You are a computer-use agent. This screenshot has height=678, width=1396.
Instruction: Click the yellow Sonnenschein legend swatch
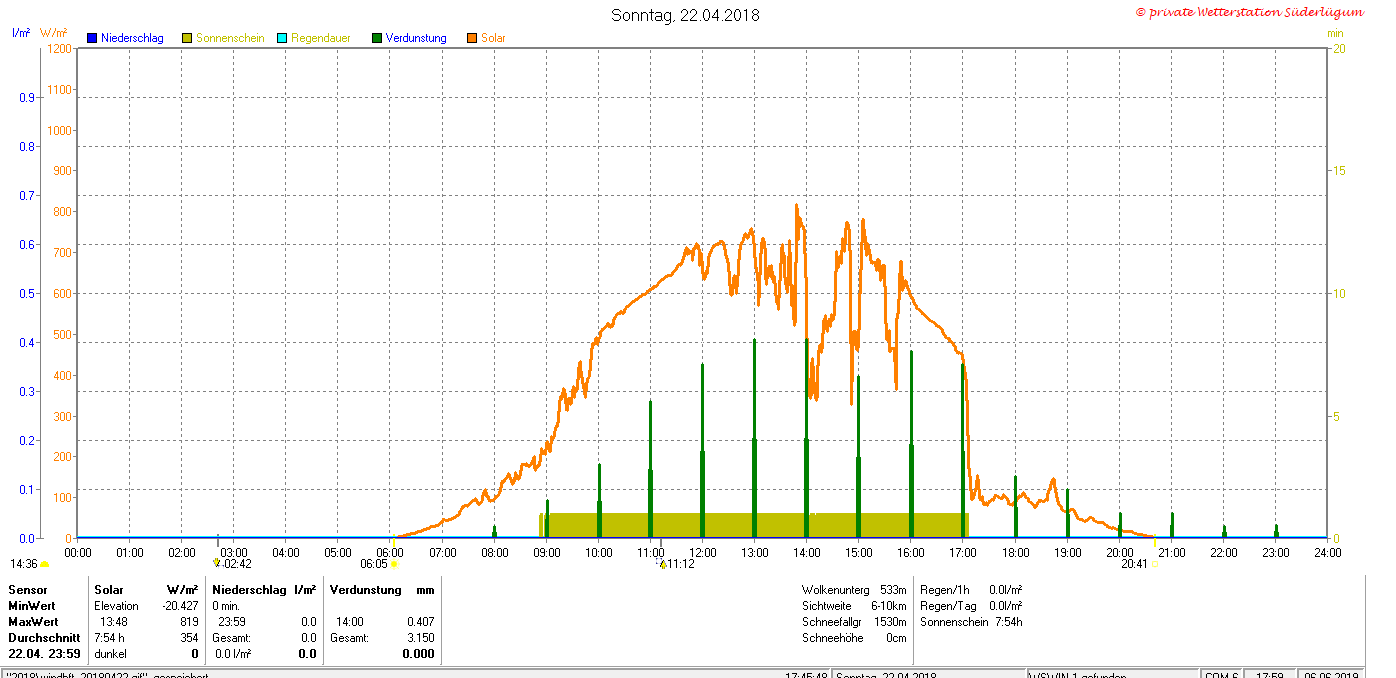[187, 38]
